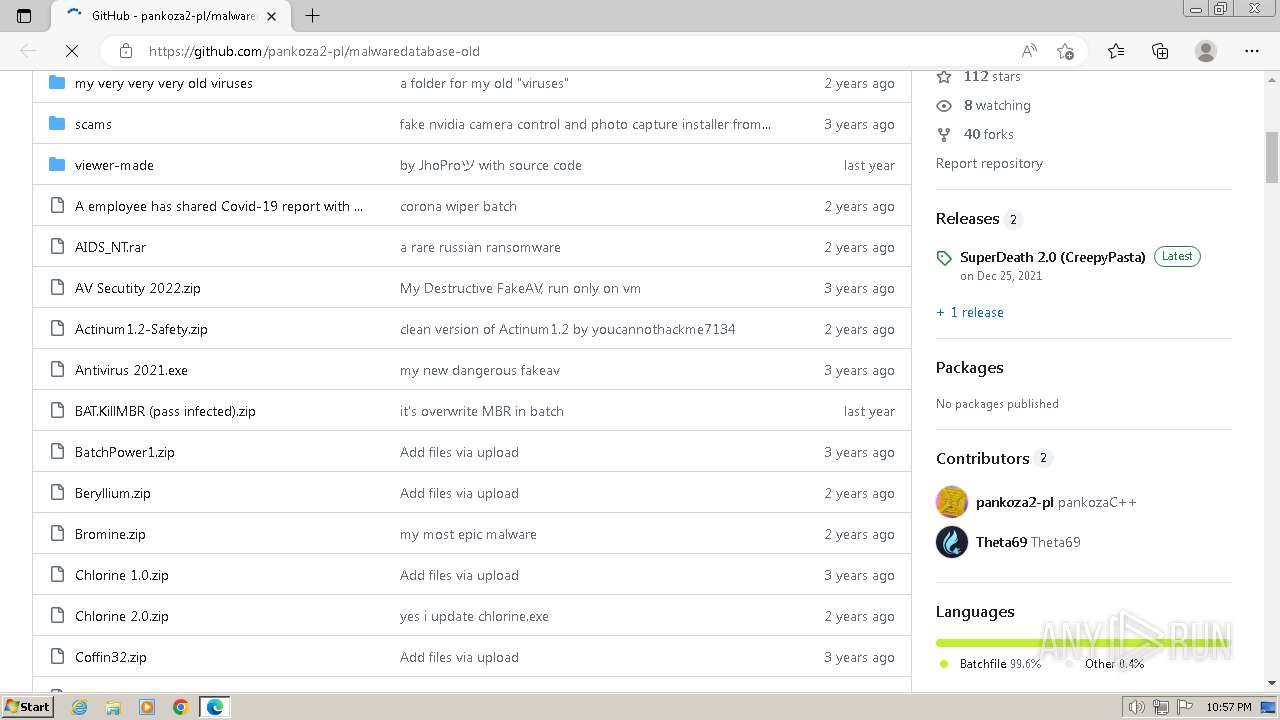Image resolution: width=1280 pixels, height=720 pixels.
Task: Open Chlorine 2.0.zip file
Action: coord(122,616)
